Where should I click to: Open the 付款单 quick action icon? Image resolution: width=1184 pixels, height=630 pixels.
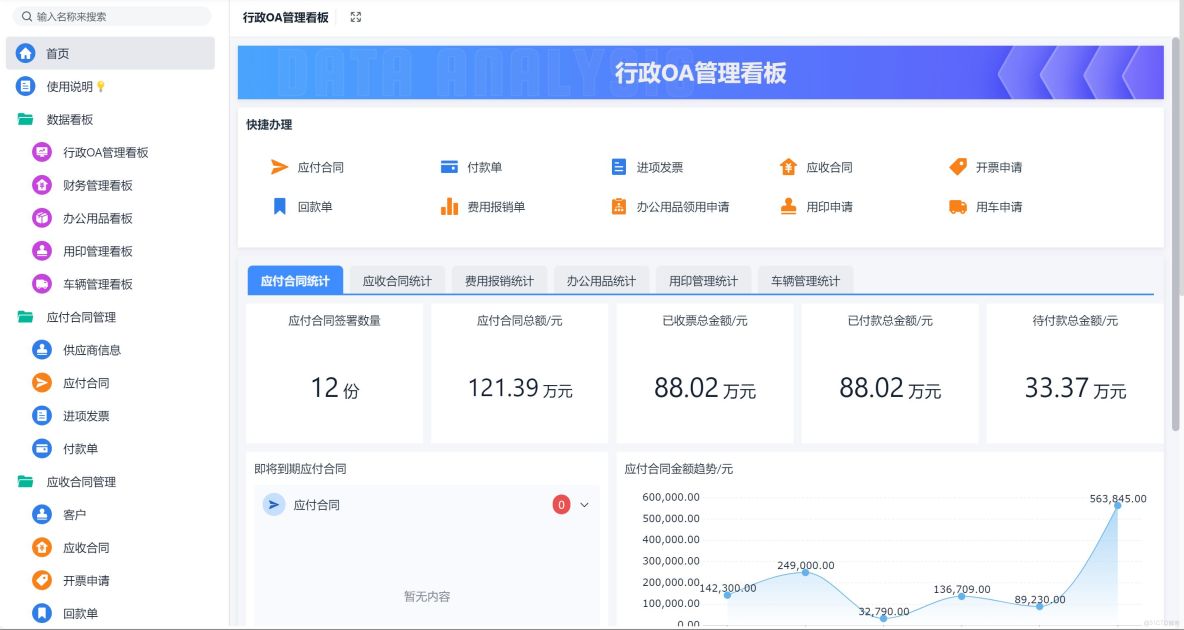point(448,167)
